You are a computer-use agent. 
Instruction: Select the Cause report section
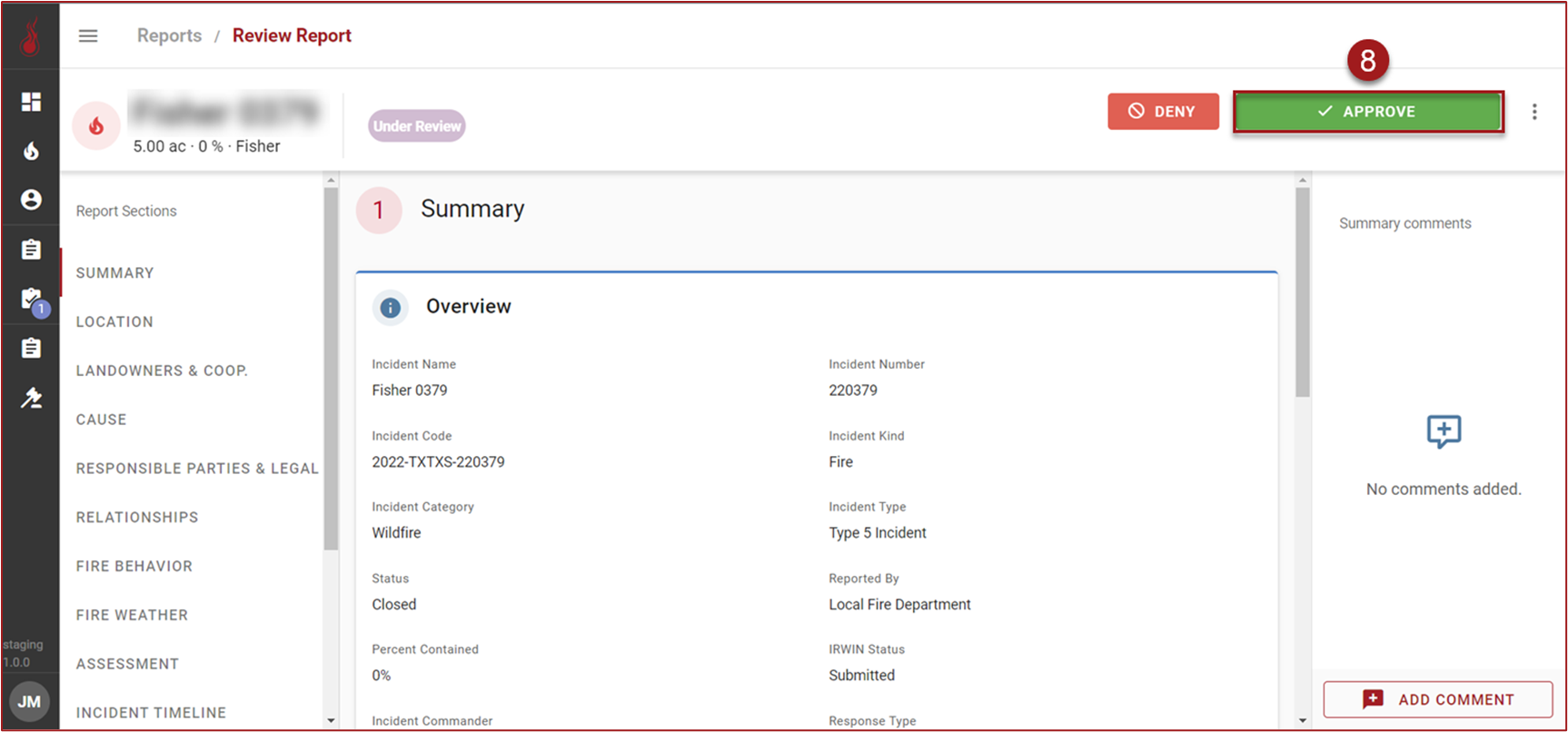(101, 420)
